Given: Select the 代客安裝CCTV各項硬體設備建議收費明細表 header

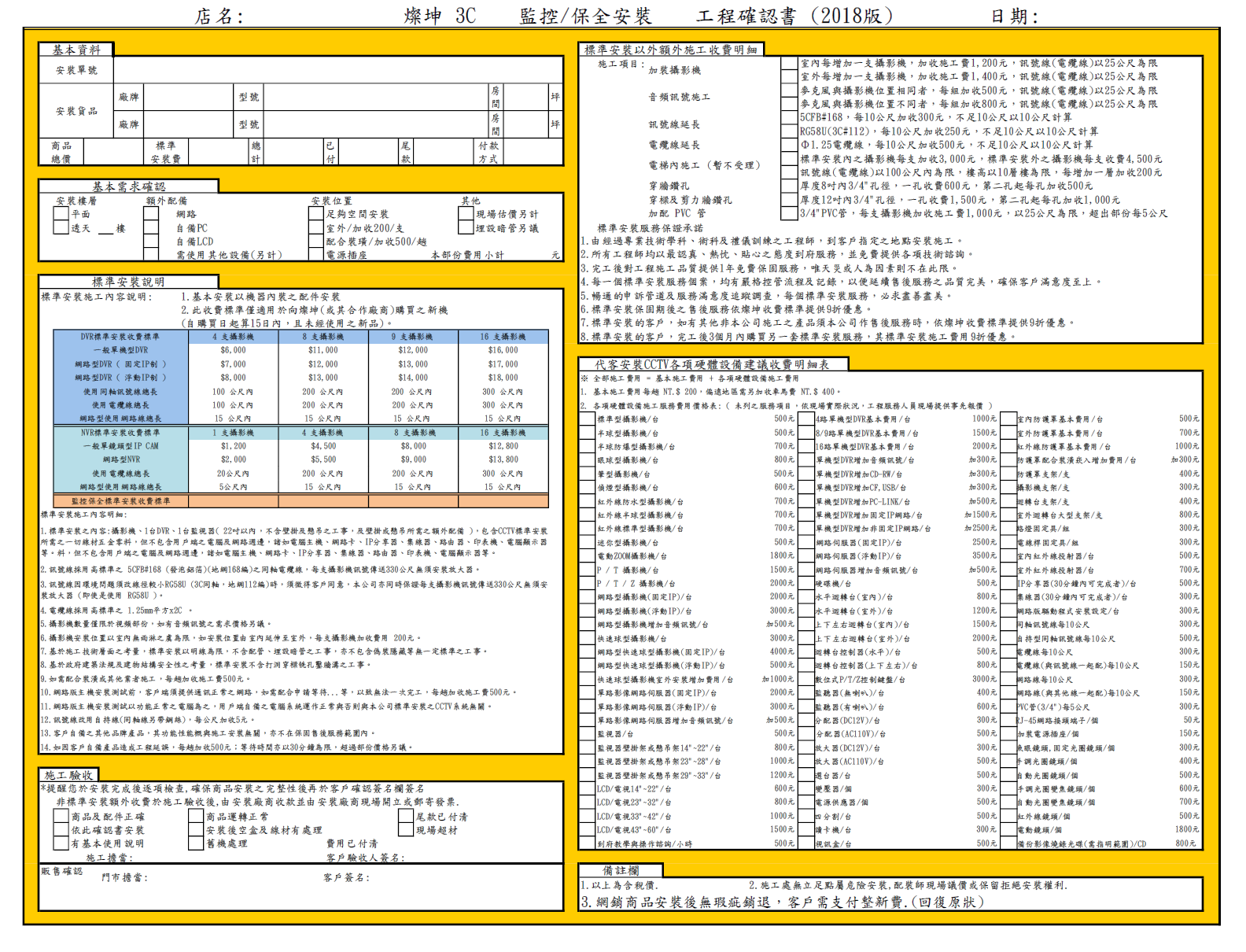Looking at the screenshot, I should click(x=713, y=364).
